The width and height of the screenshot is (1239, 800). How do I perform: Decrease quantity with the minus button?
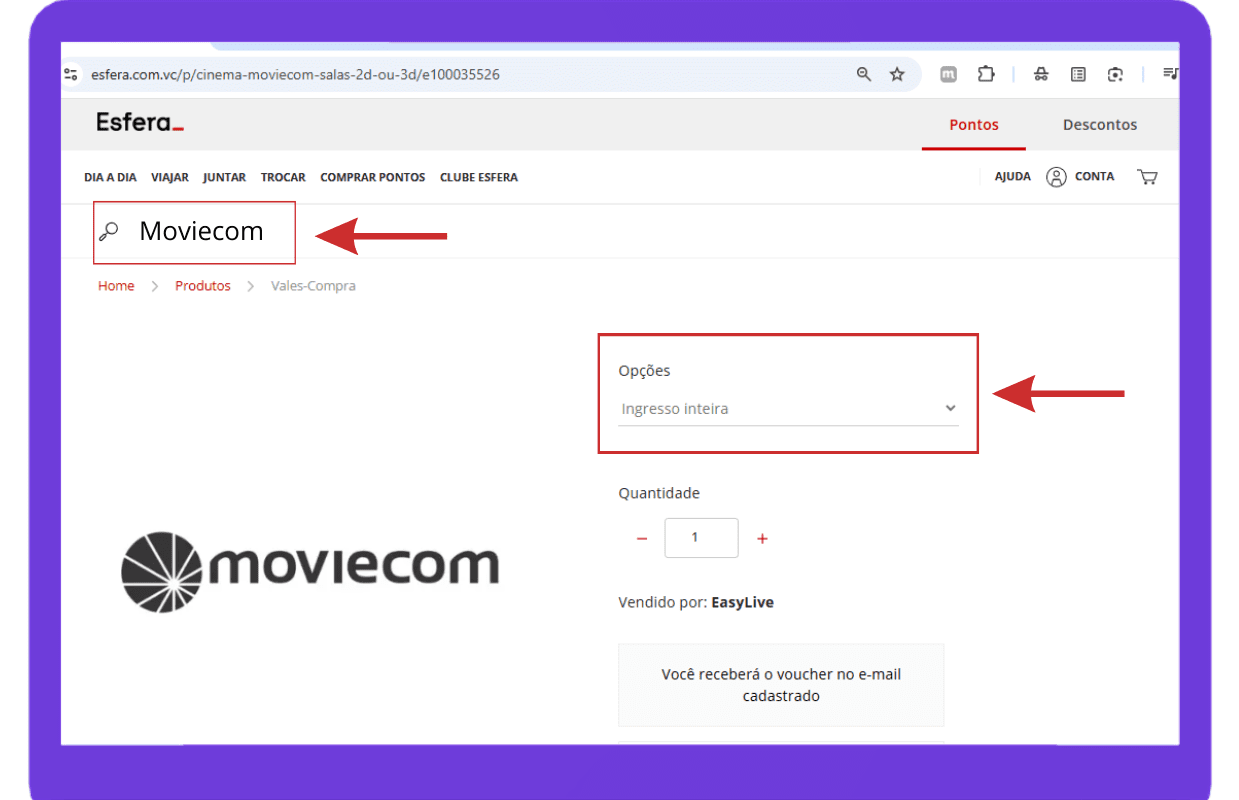click(x=642, y=539)
